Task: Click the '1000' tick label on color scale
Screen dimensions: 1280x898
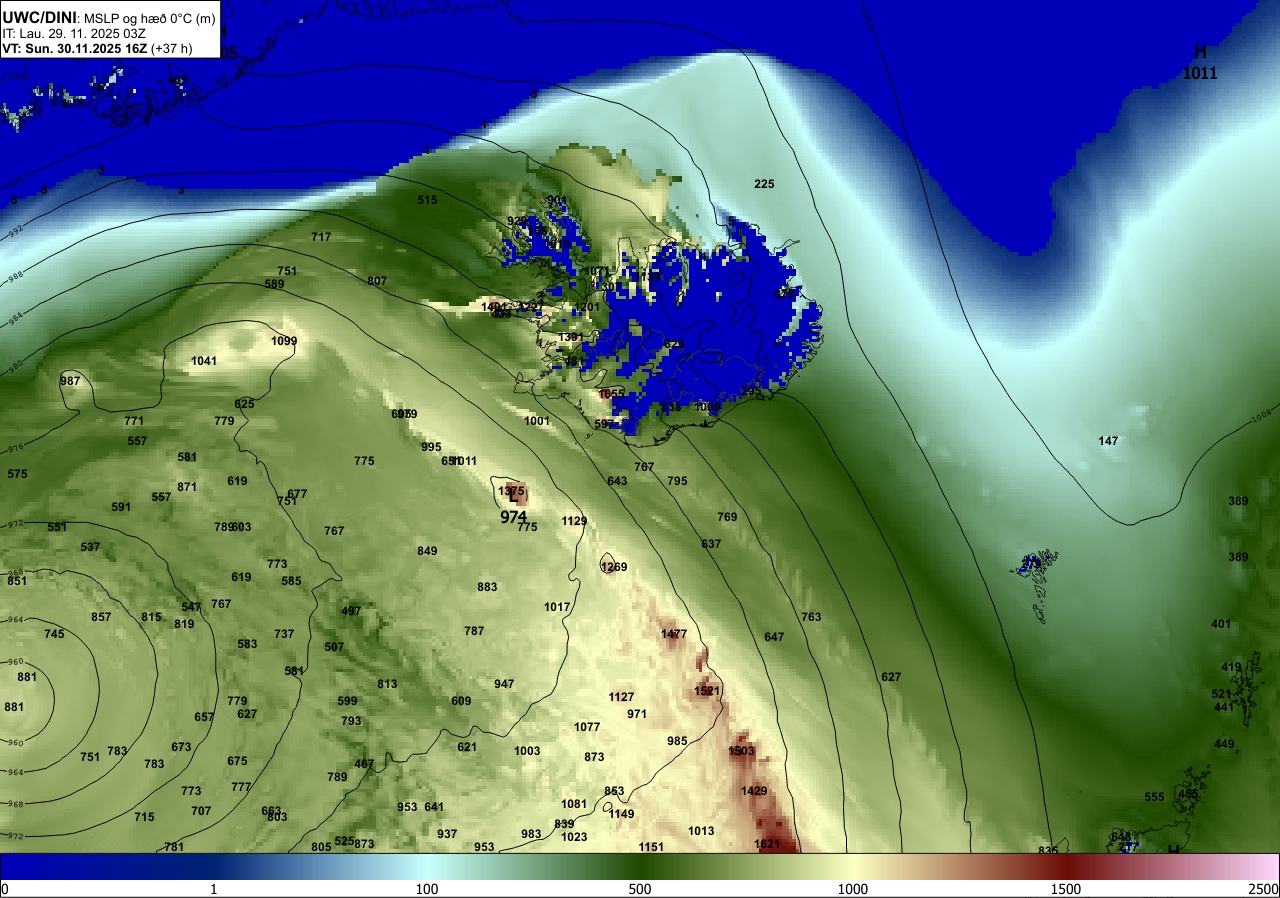Action: tap(853, 889)
